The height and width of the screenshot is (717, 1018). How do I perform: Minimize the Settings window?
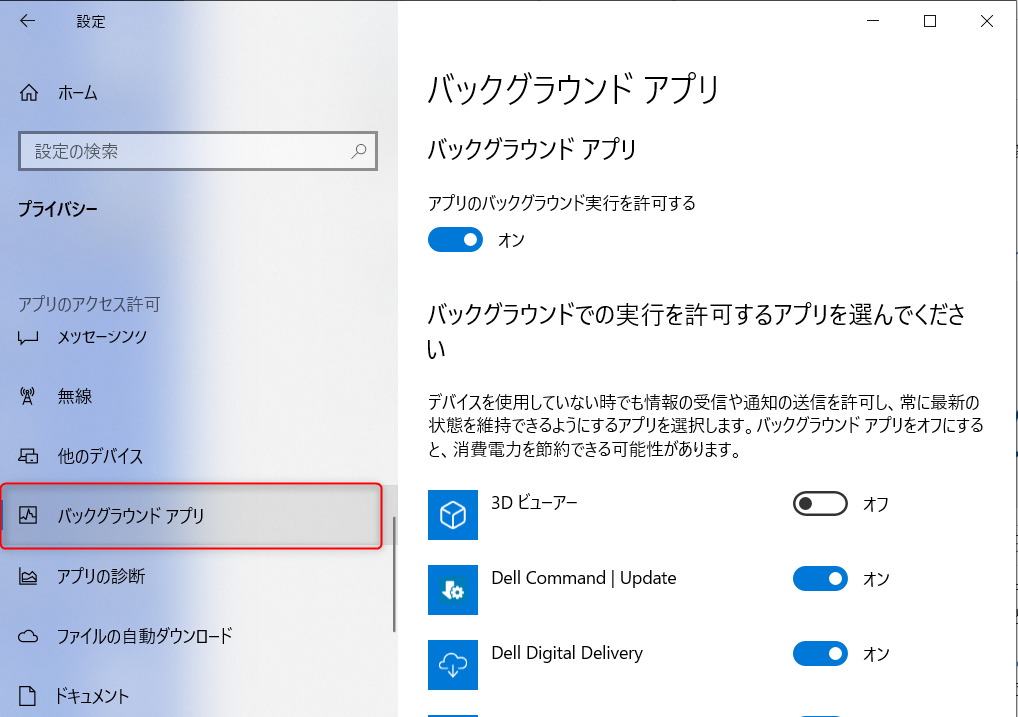873,21
